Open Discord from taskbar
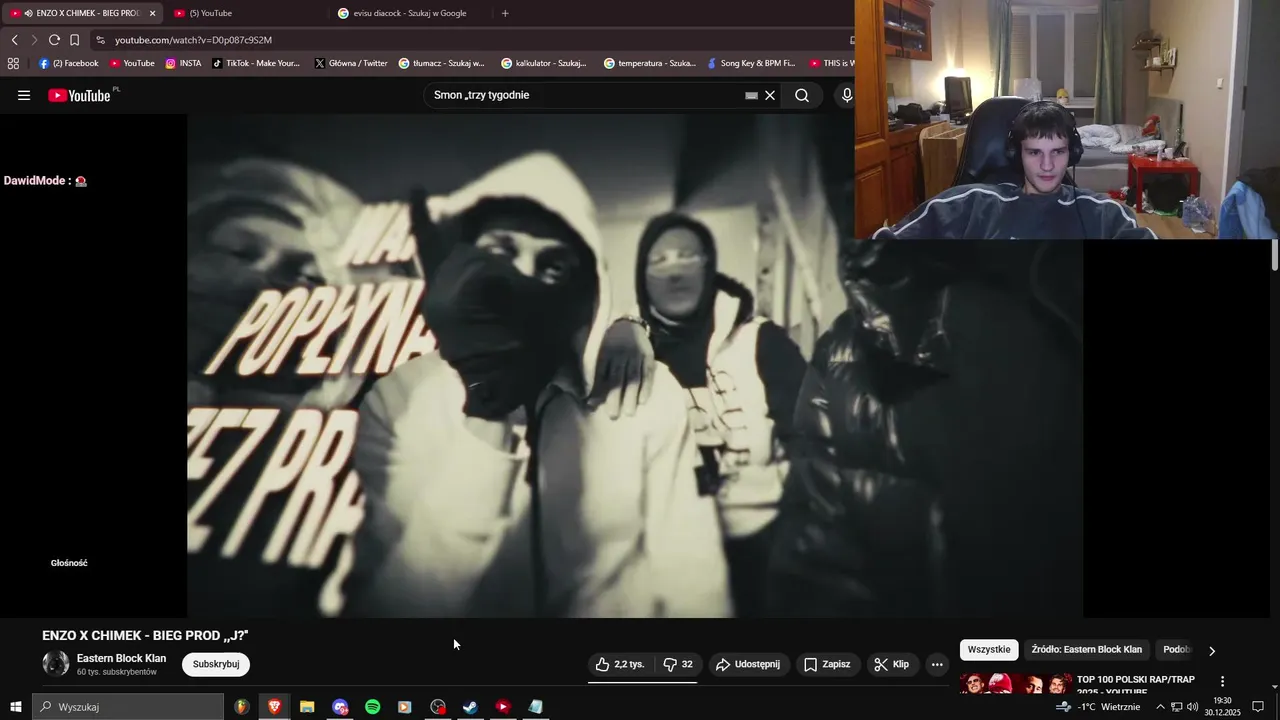 click(x=340, y=707)
